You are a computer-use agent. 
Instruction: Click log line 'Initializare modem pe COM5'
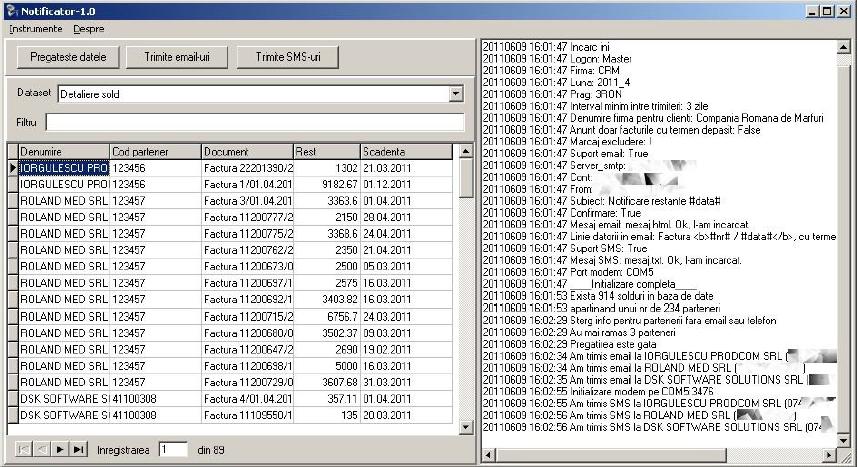coord(598,392)
